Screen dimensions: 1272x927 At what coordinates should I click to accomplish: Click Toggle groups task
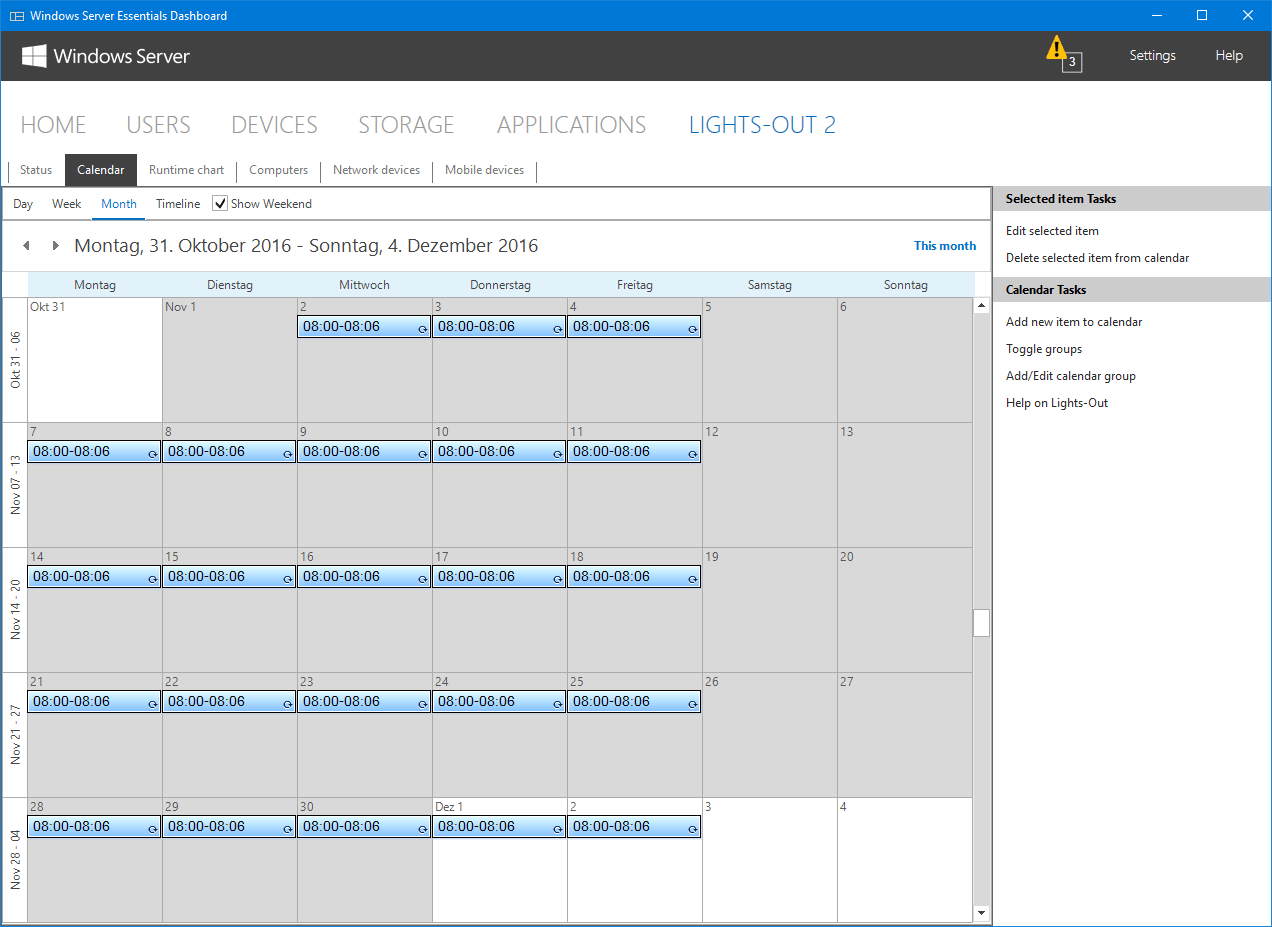click(1044, 349)
